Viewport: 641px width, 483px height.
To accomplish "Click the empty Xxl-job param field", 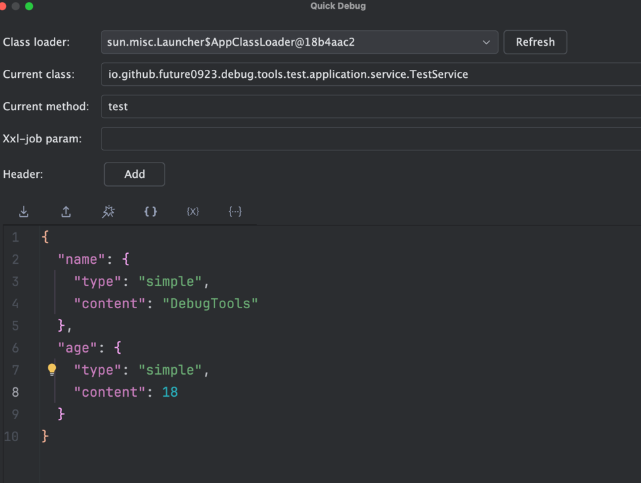I will [x=370, y=138].
